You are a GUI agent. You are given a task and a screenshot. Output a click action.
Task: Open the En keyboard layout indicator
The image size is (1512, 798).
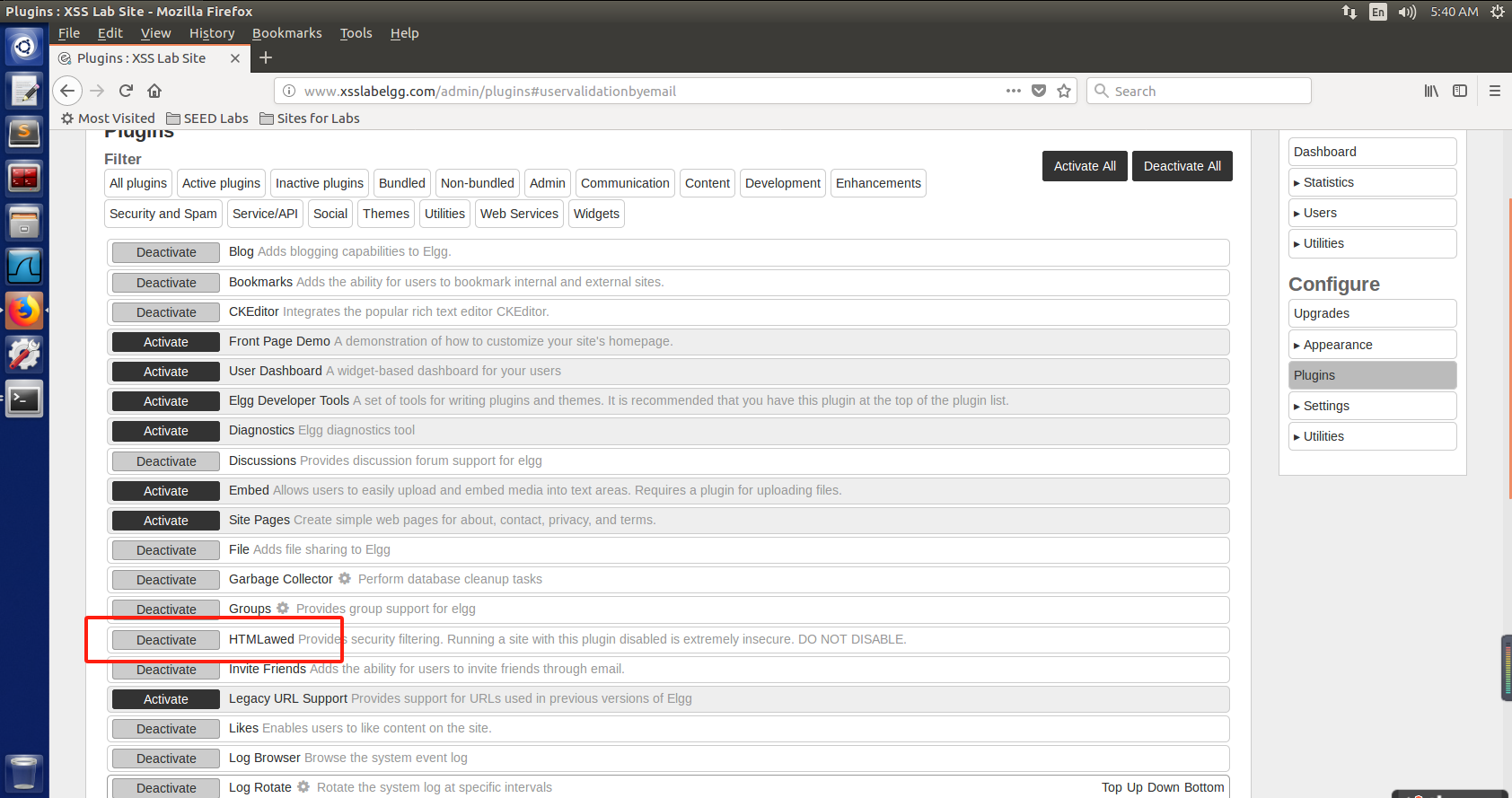click(x=1378, y=12)
